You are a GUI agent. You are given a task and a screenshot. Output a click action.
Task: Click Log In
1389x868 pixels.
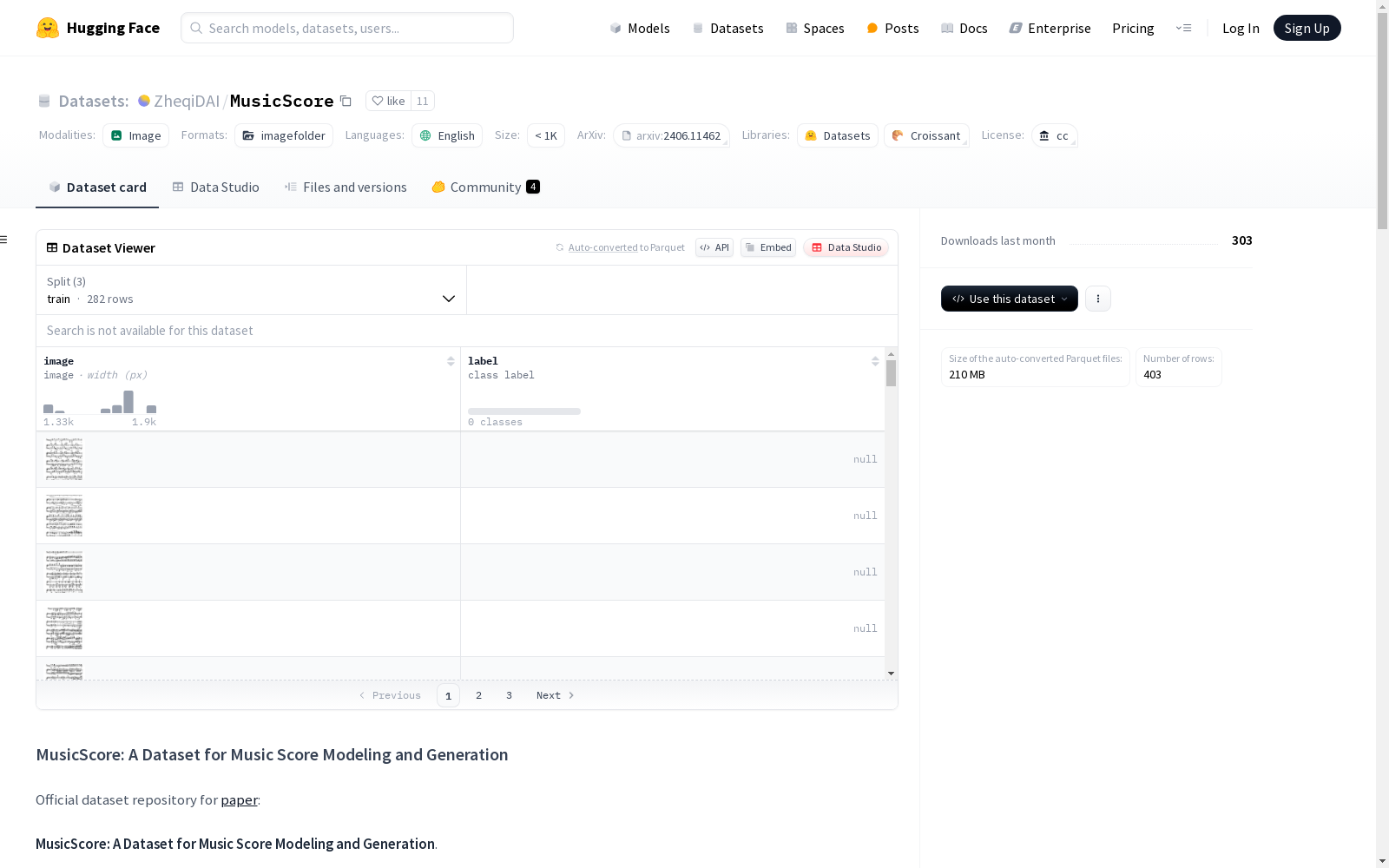[x=1241, y=28]
